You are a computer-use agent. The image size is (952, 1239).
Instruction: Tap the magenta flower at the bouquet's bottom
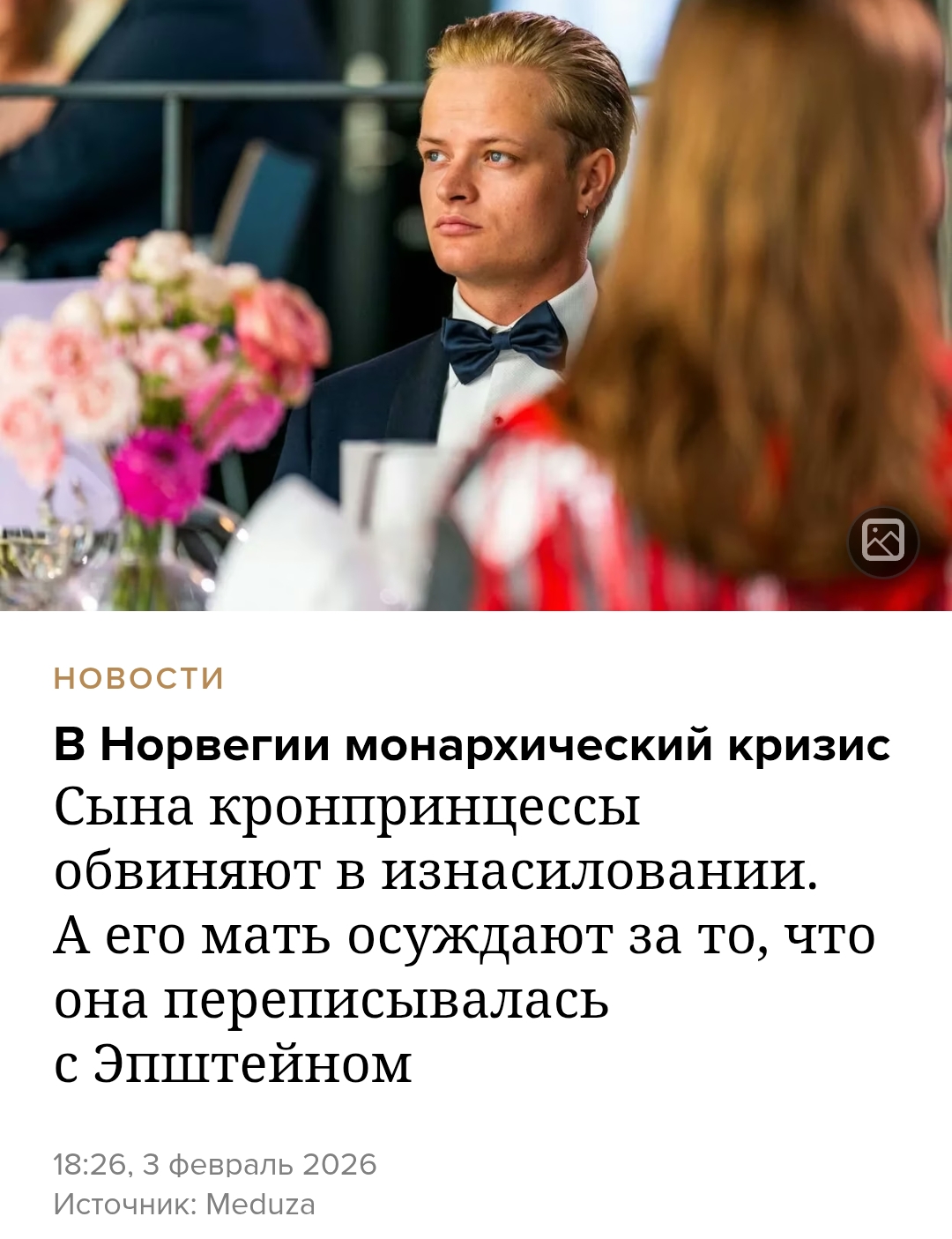click(157, 474)
